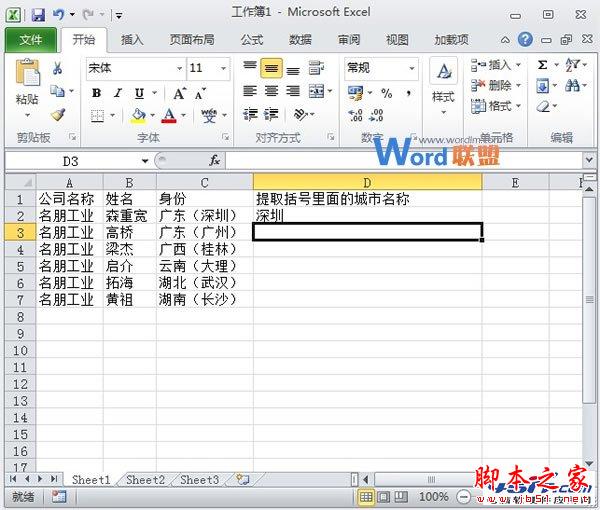Click the Select All corner button
600x510 pixels.
click(21, 182)
